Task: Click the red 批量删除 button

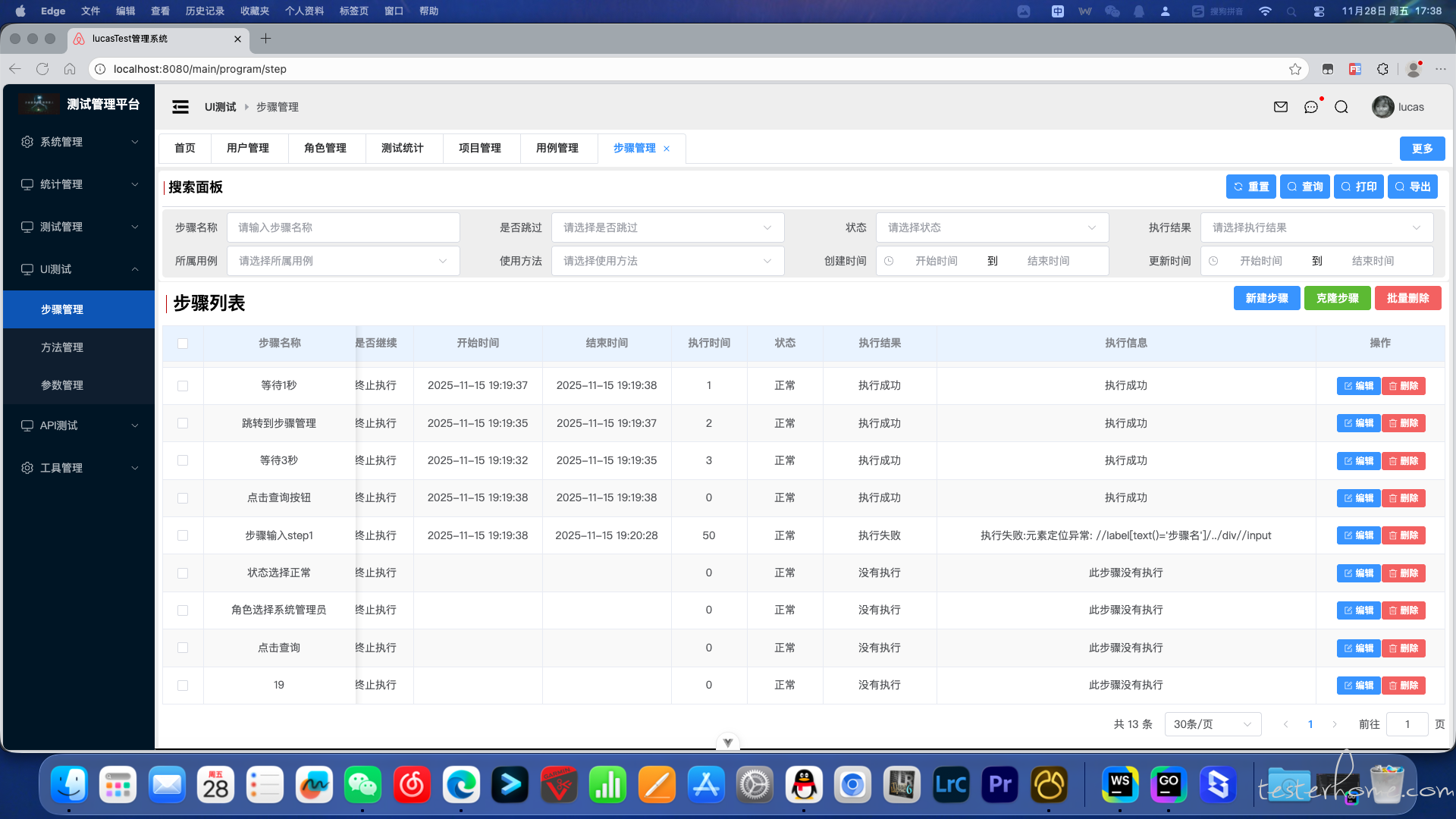Action: tap(1407, 298)
